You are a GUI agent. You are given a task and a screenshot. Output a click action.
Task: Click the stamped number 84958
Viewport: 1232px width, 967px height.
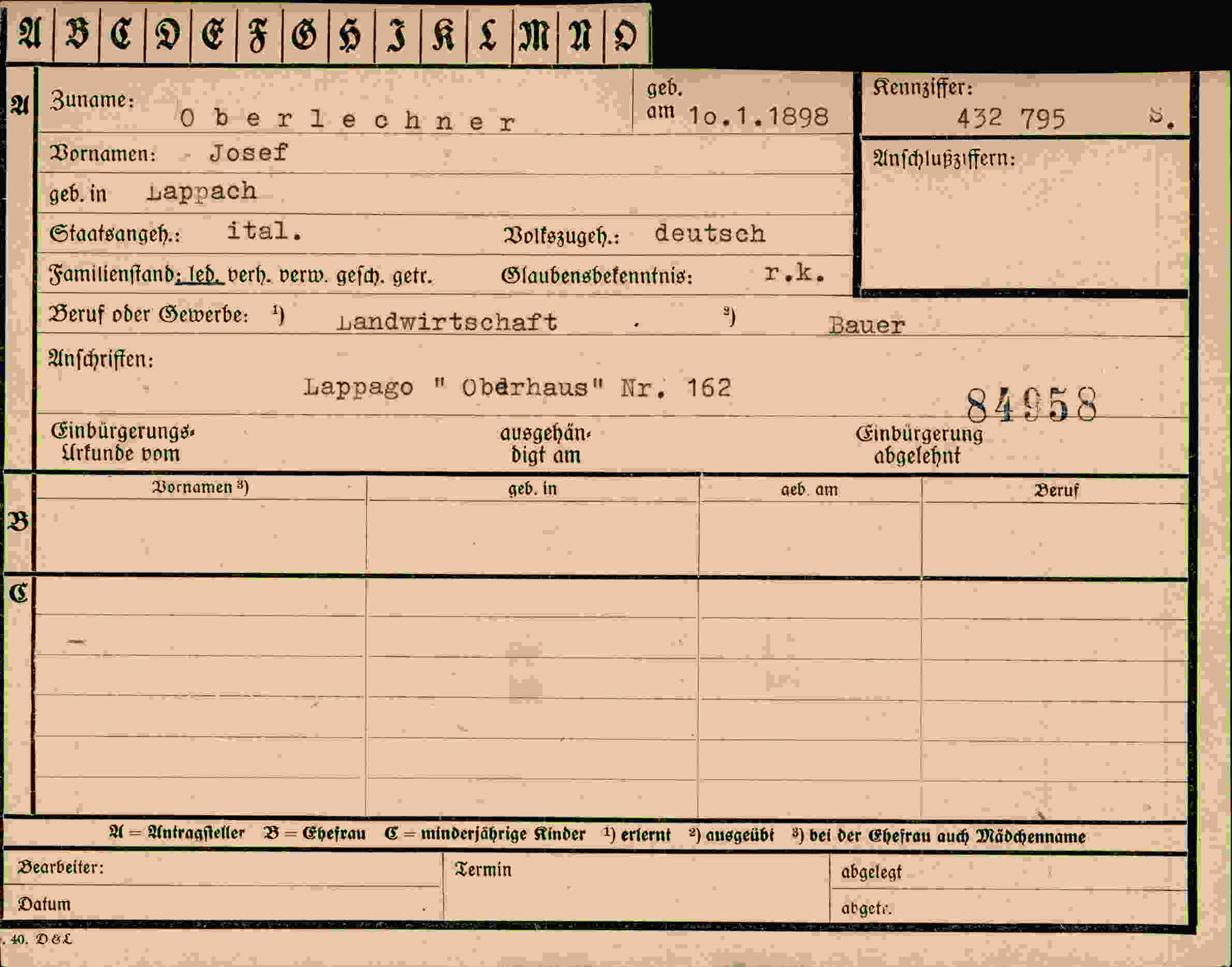click(1032, 405)
